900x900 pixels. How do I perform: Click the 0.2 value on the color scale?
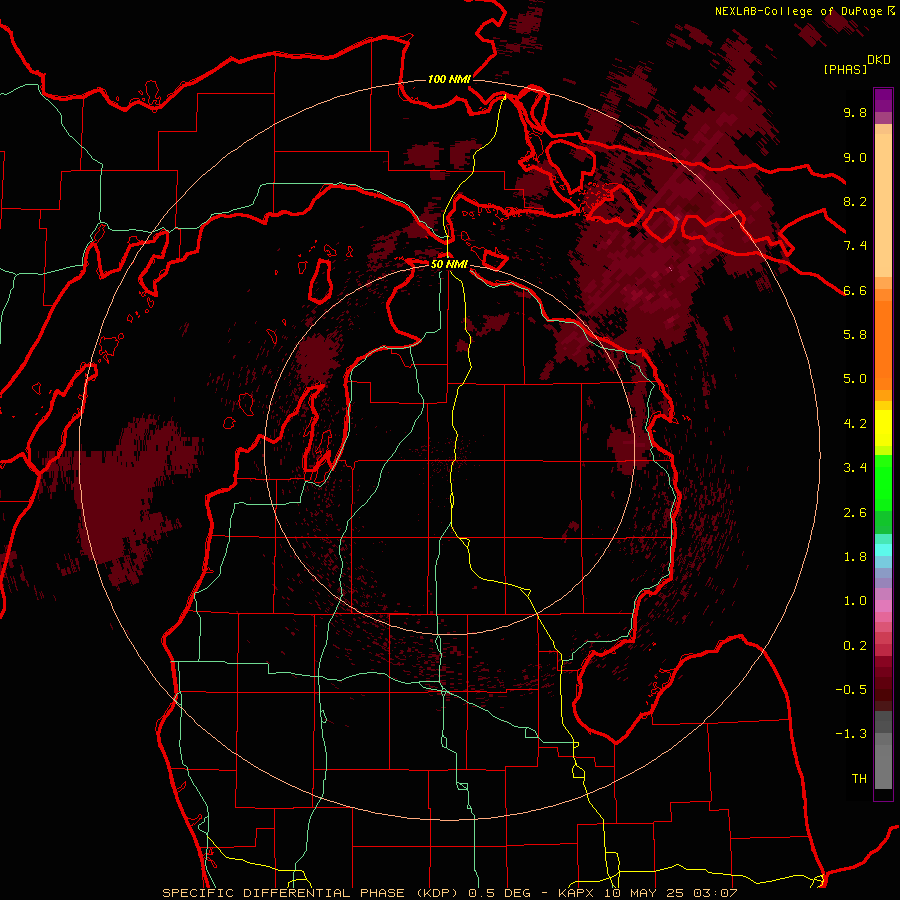[855, 646]
